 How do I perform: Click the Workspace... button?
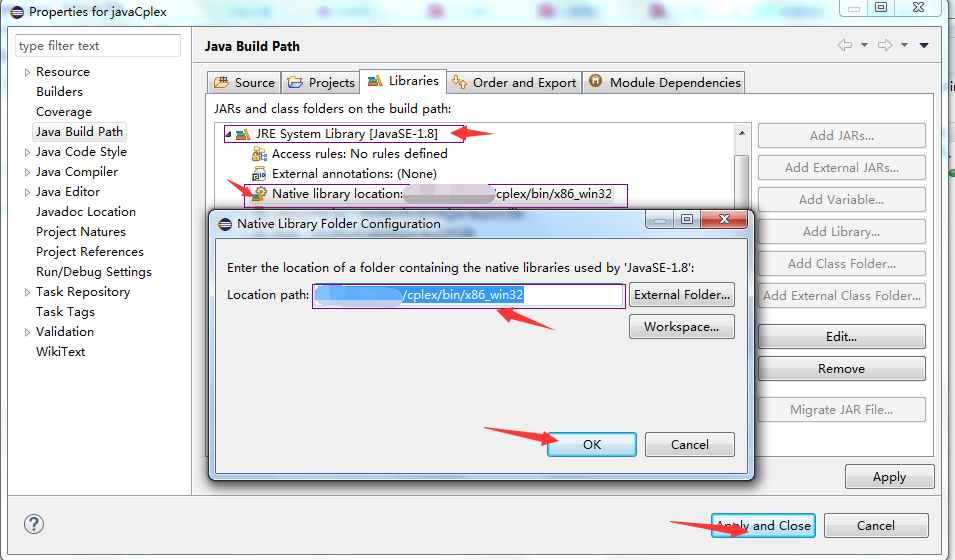[x=682, y=327]
